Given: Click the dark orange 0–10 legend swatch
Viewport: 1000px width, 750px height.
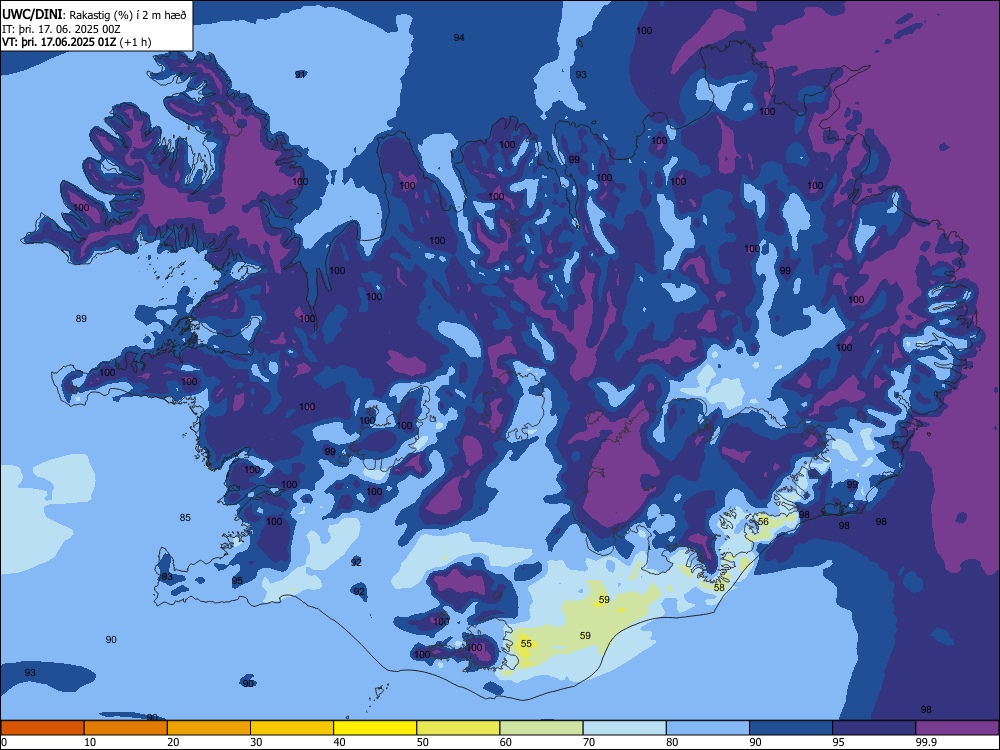Looking at the screenshot, I should (x=42, y=728).
